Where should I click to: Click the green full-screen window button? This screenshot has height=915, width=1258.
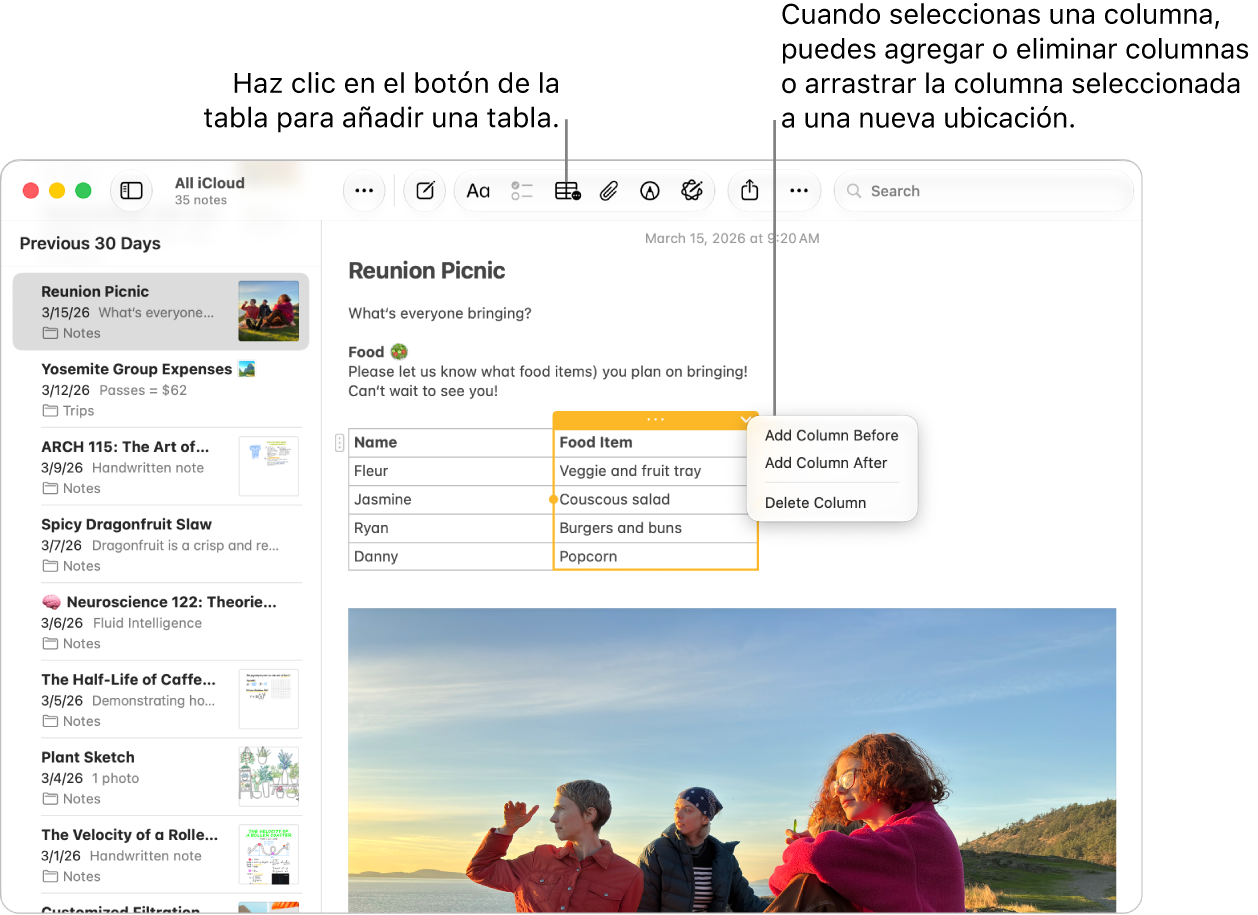[x=84, y=191]
